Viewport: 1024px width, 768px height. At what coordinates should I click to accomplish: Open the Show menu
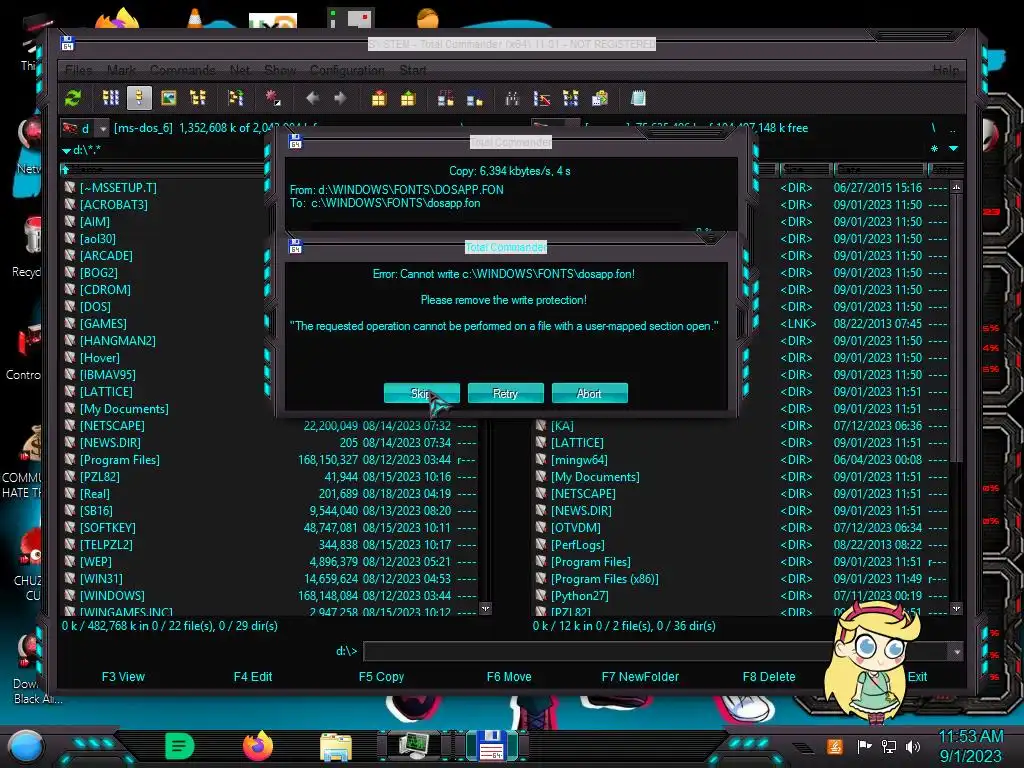tap(280, 70)
